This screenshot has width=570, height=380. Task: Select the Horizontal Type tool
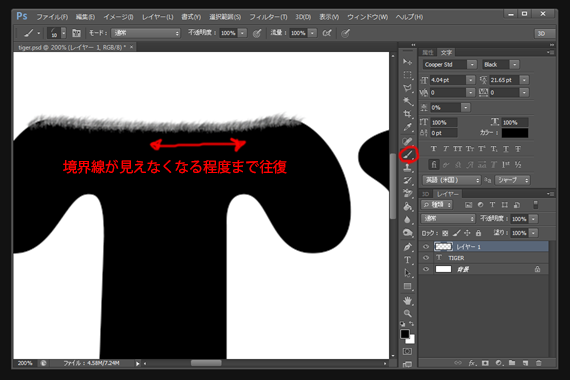pyautogui.click(x=407, y=260)
